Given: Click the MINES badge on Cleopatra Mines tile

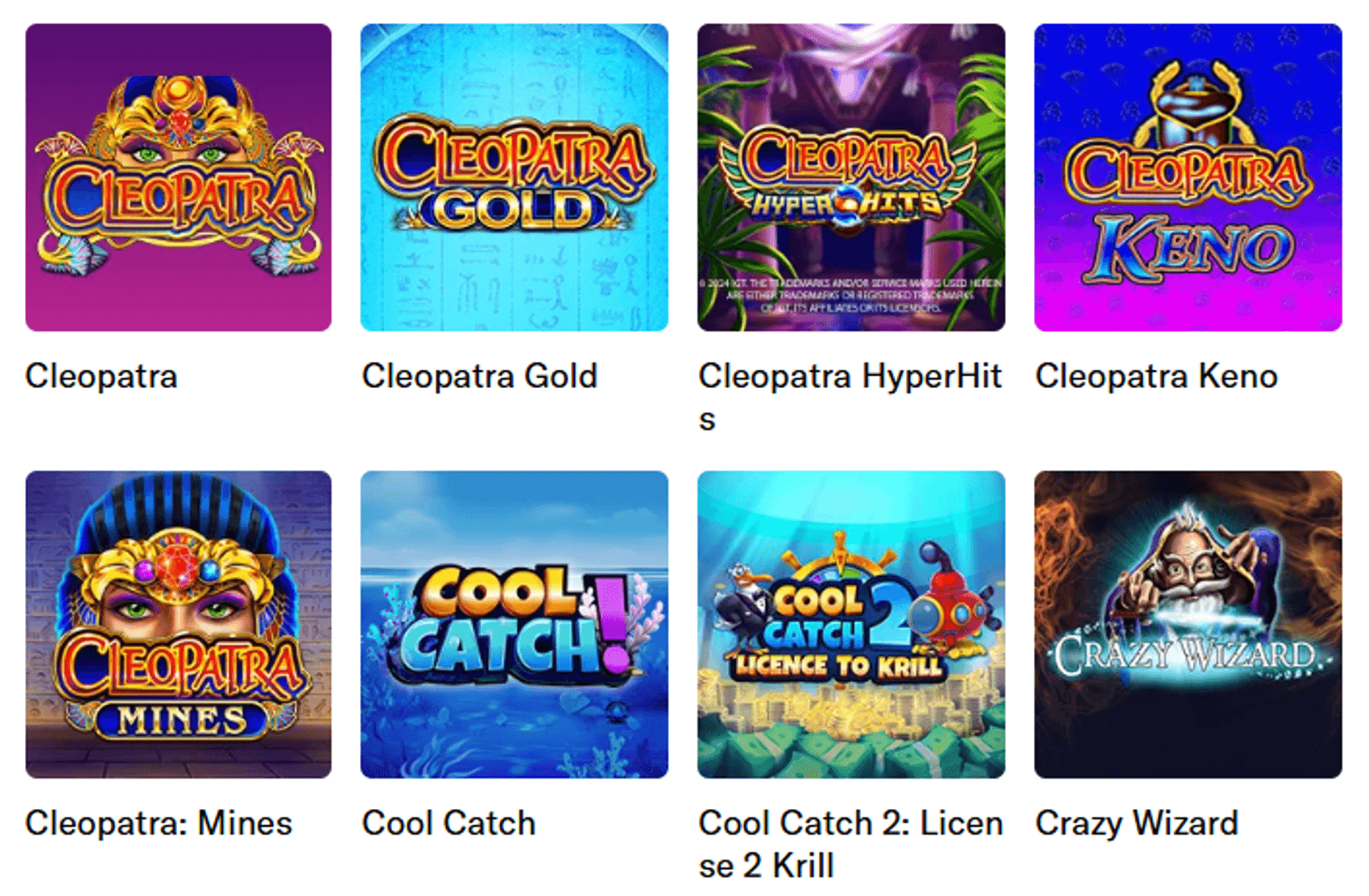Looking at the screenshot, I should click(181, 720).
